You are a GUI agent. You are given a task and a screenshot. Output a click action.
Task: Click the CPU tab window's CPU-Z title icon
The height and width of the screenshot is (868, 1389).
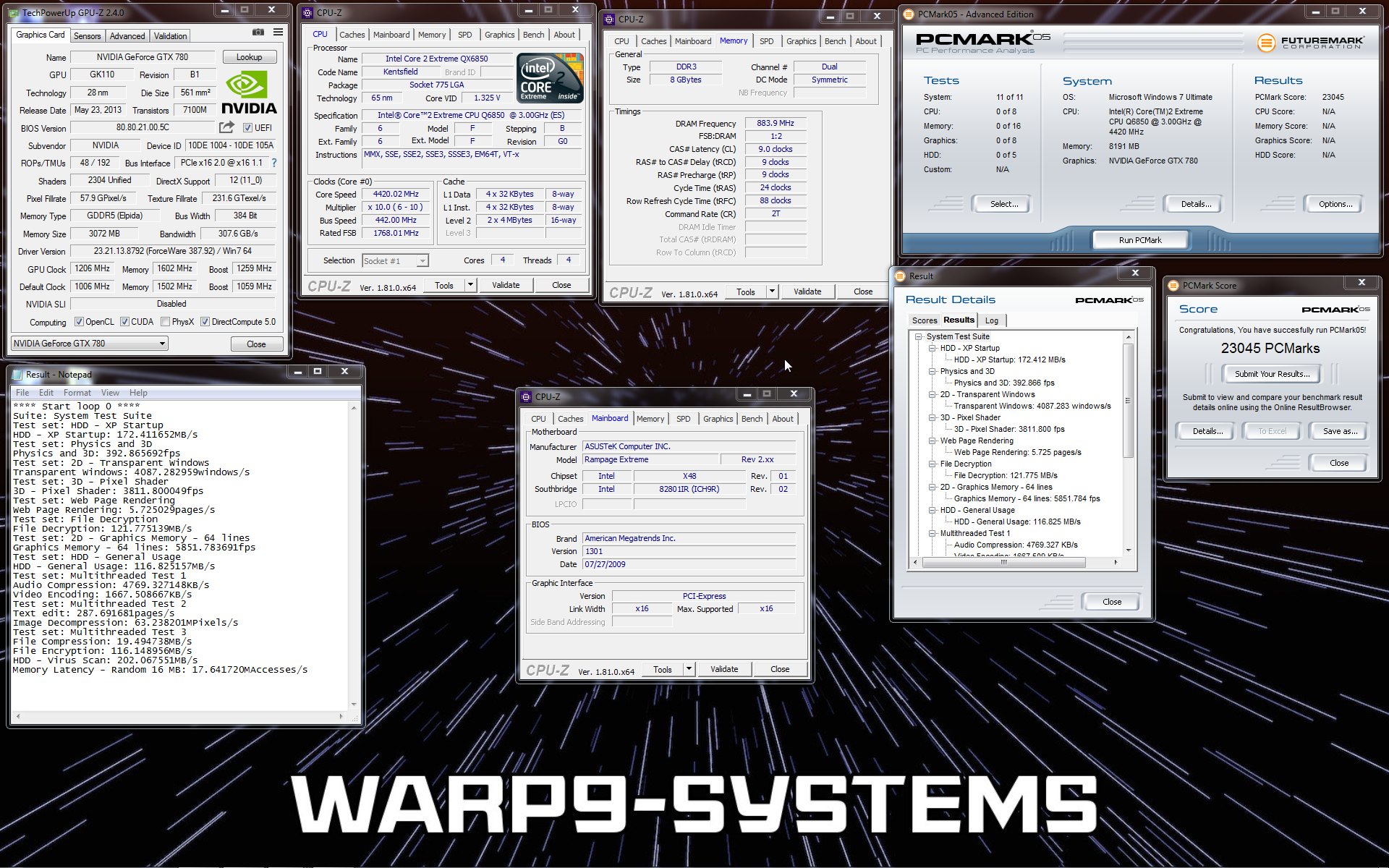click(308, 12)
